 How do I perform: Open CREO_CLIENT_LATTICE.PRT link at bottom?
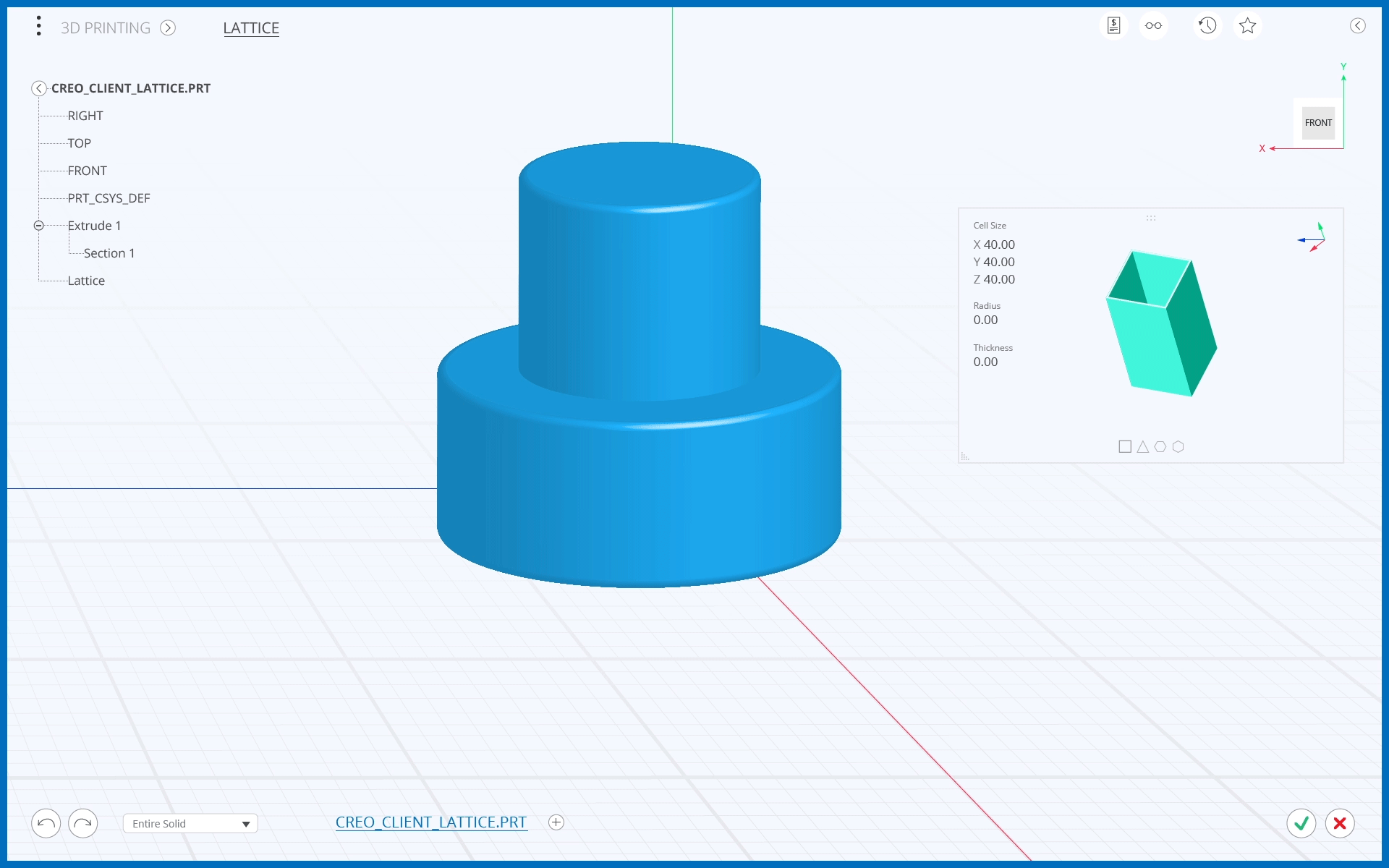(x=430, y=822)
